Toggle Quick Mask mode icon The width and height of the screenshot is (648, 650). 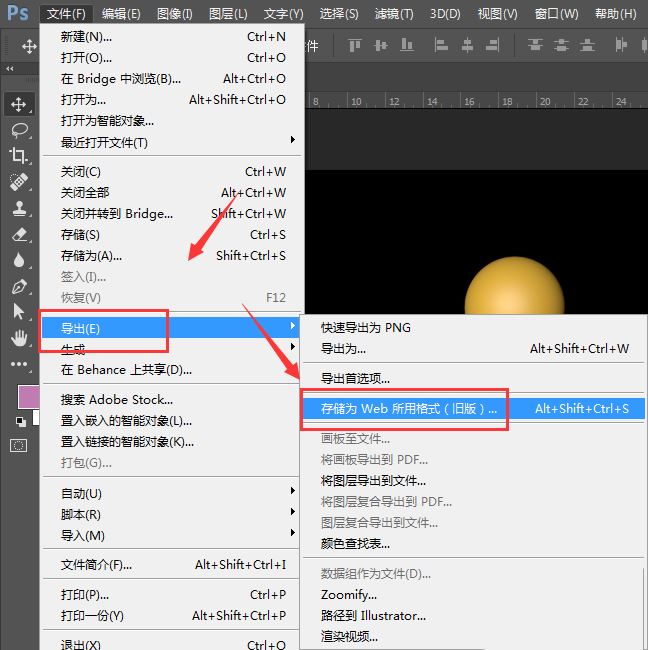pos(19,446)
